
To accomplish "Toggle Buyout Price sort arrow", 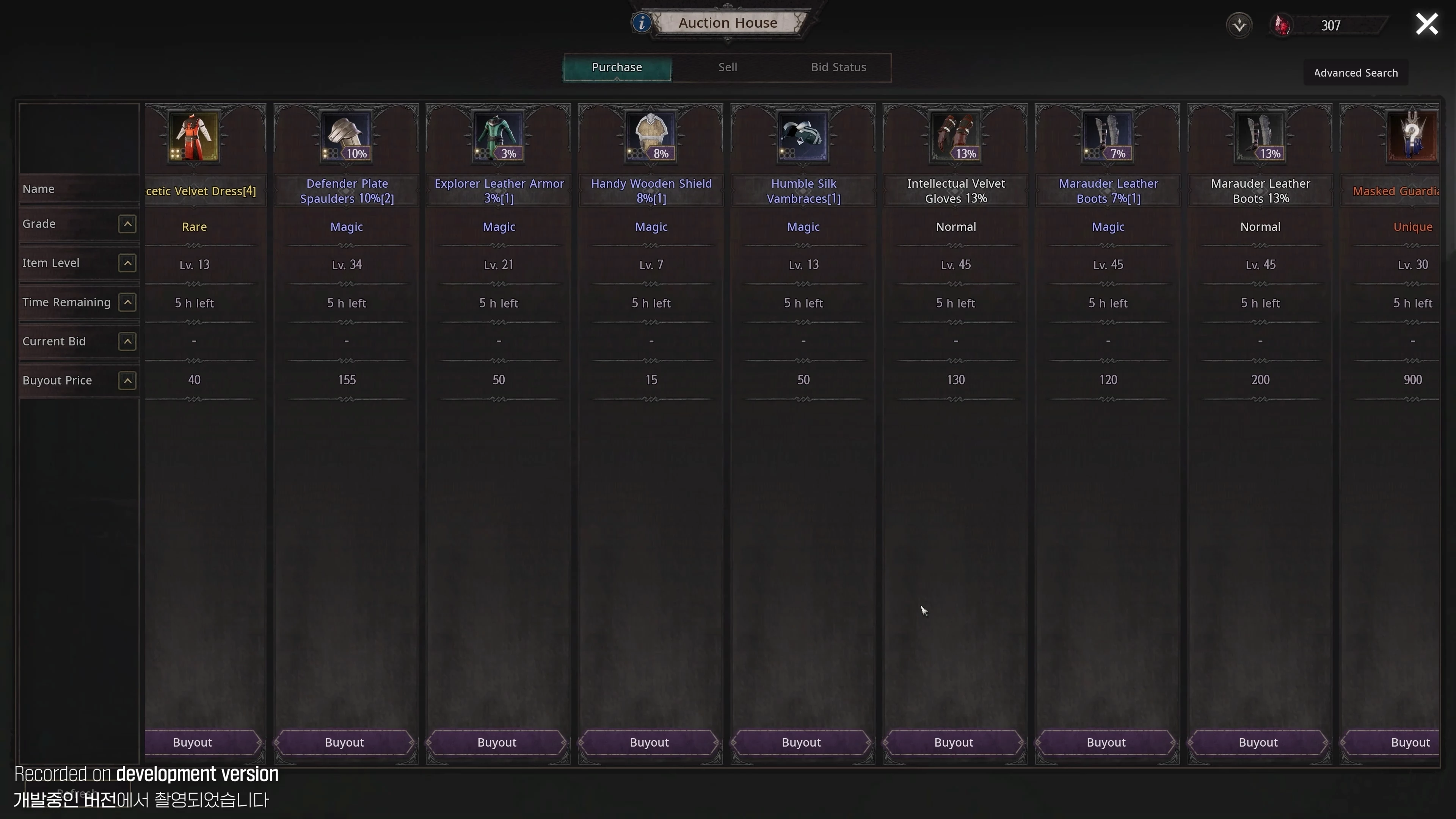I will [x=127, y=380].
